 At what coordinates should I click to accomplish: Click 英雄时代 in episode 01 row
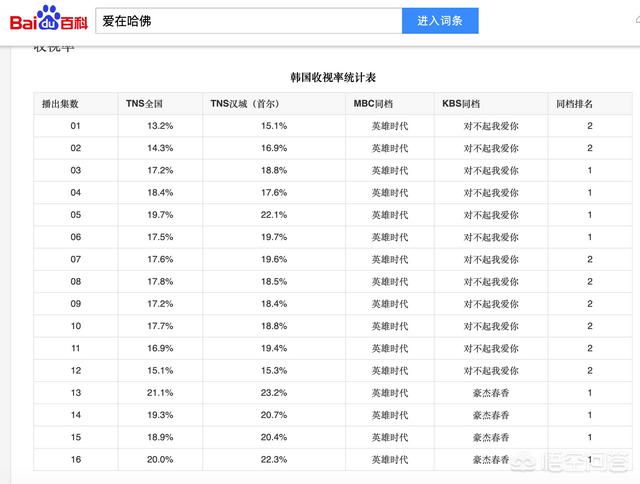tap(390, 126)
